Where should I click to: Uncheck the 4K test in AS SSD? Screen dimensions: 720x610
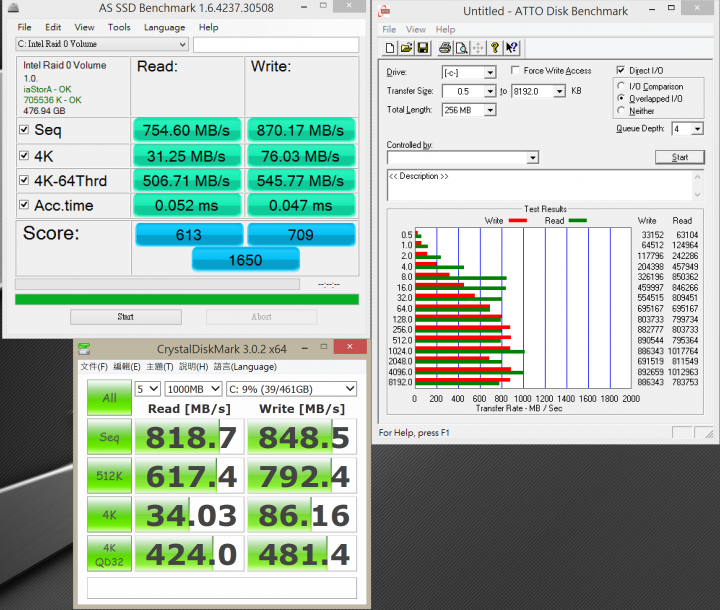tap(24, 156)
